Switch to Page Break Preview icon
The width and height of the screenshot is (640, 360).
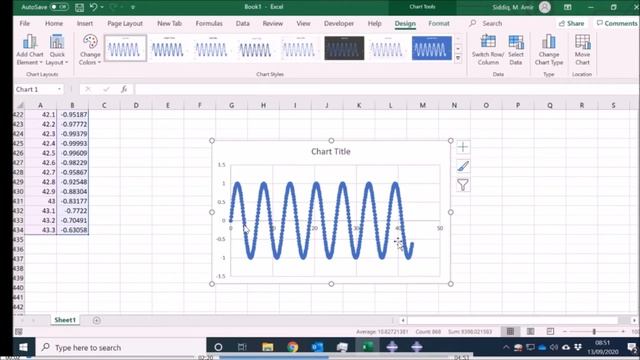click(550, 331)
